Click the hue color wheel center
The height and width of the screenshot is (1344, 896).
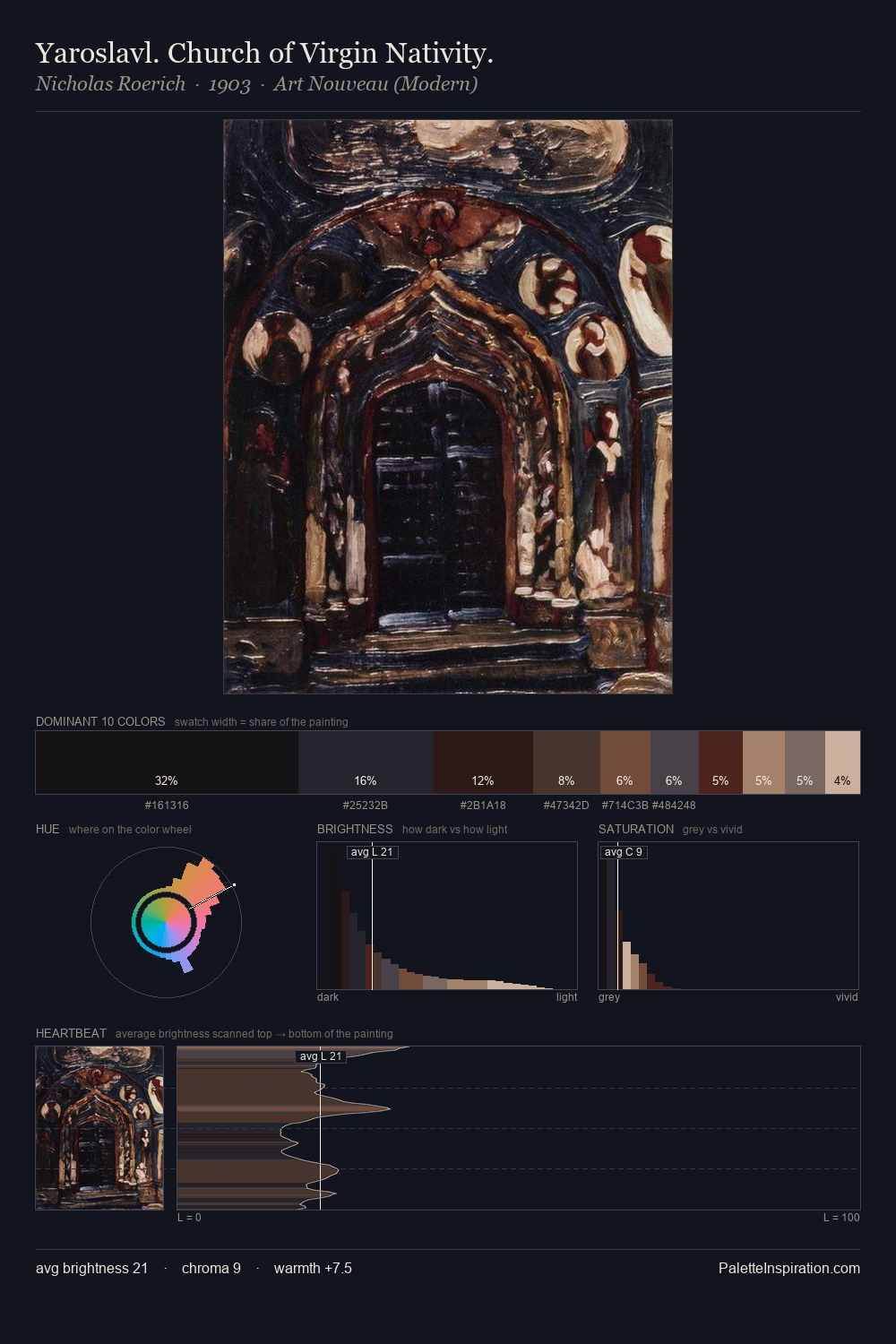tap(166, 921)
